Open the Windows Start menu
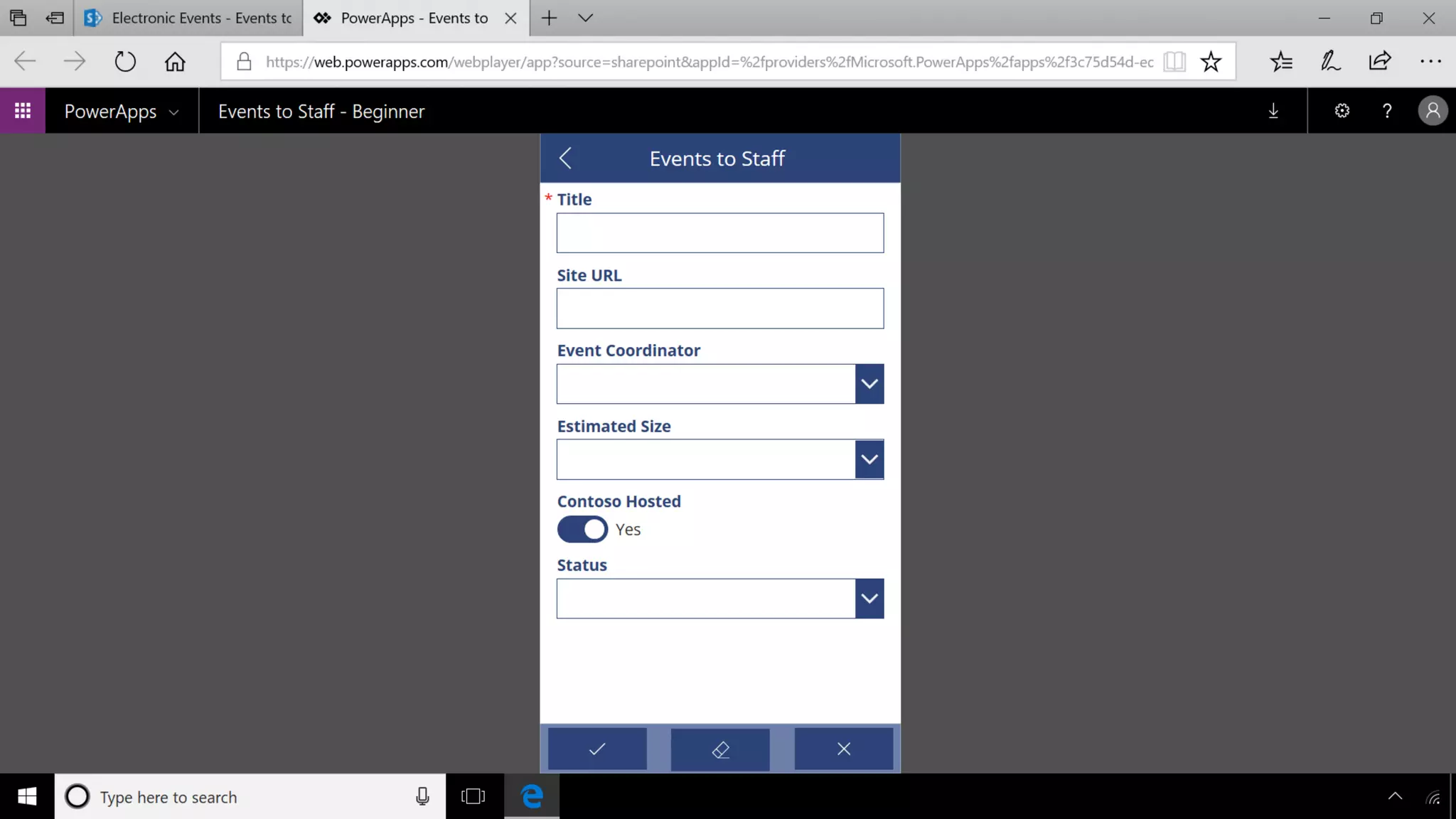1456x819 pixels. (x=27, y=797)
